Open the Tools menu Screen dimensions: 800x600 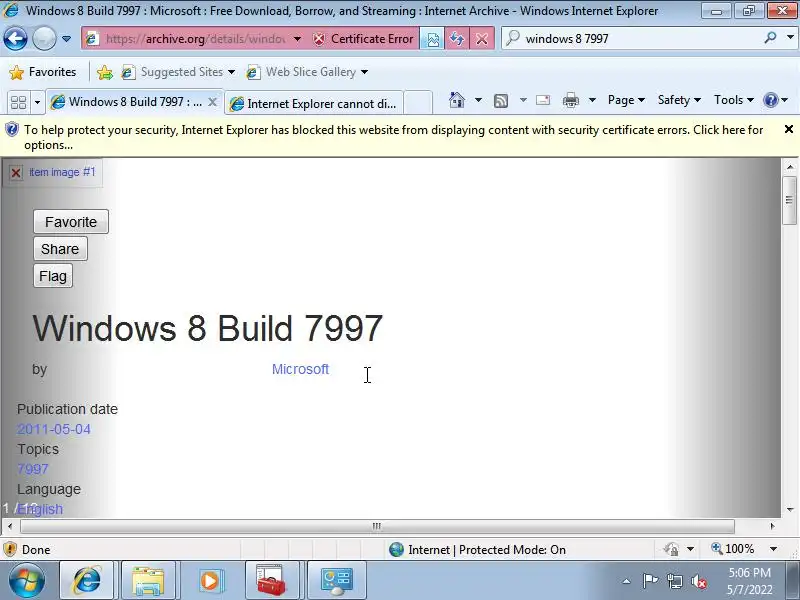click(x=734, y=100)
